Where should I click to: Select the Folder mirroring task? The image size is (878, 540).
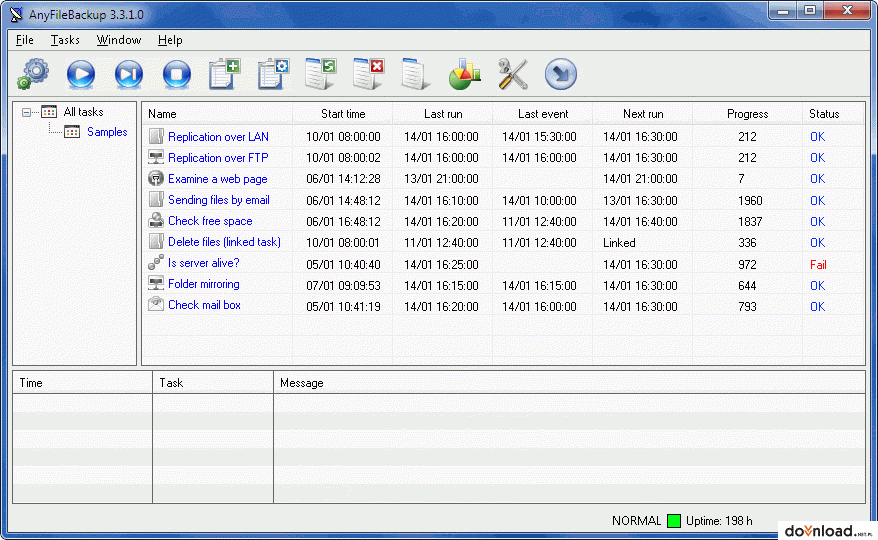(203, 285)
